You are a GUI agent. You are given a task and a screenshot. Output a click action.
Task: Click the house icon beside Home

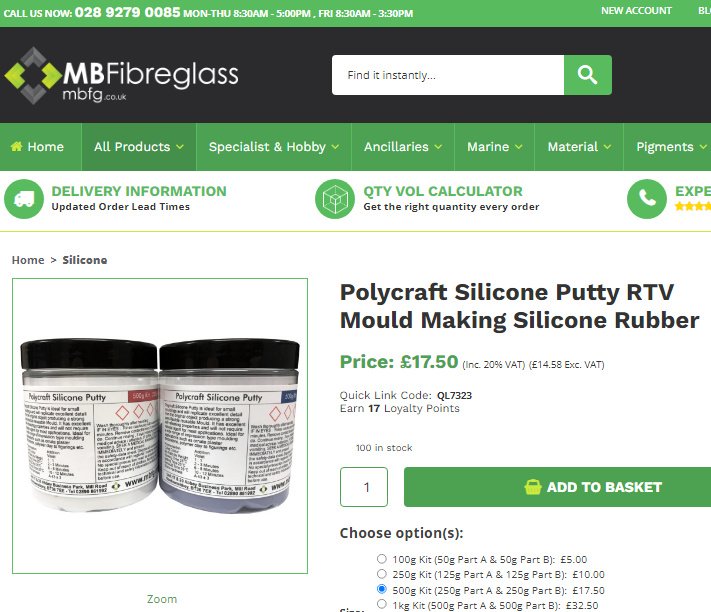tap(16, 146)
